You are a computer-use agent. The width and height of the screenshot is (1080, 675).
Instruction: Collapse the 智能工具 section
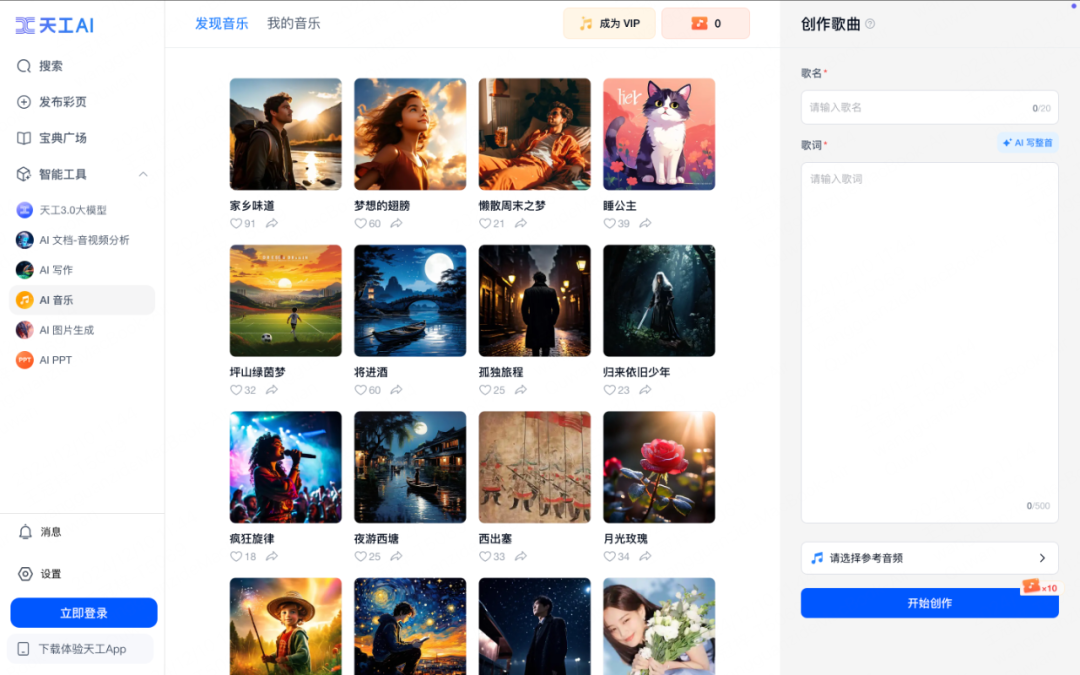(144, 173)
